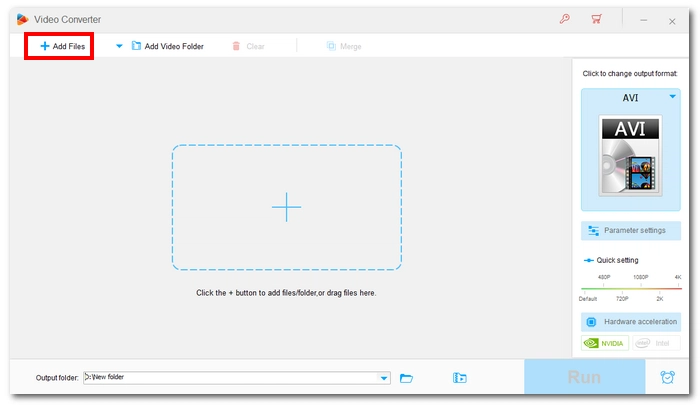The image size is (700, 405).
Task: Click the large plus icon in drop area
Action: [286, 207]
